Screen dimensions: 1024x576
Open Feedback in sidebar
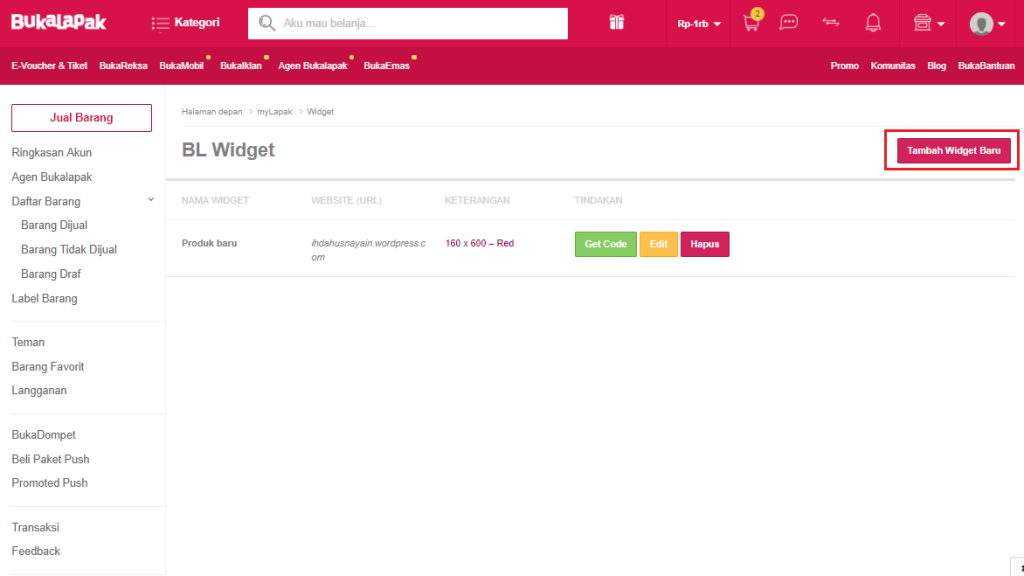click(x=36, y=551)
